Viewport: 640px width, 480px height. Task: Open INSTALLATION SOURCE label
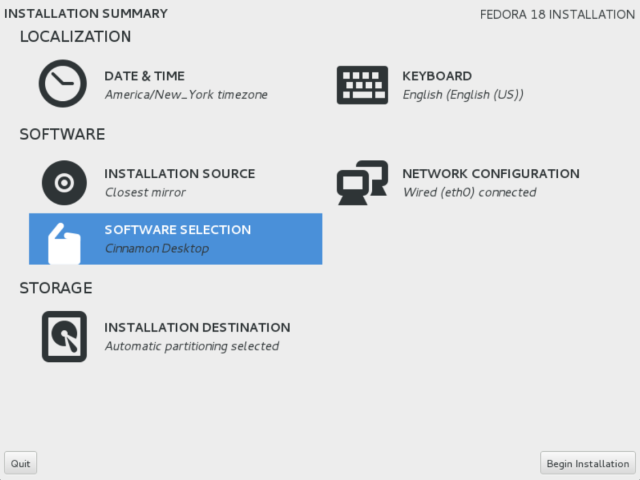(x=180, y=173)
